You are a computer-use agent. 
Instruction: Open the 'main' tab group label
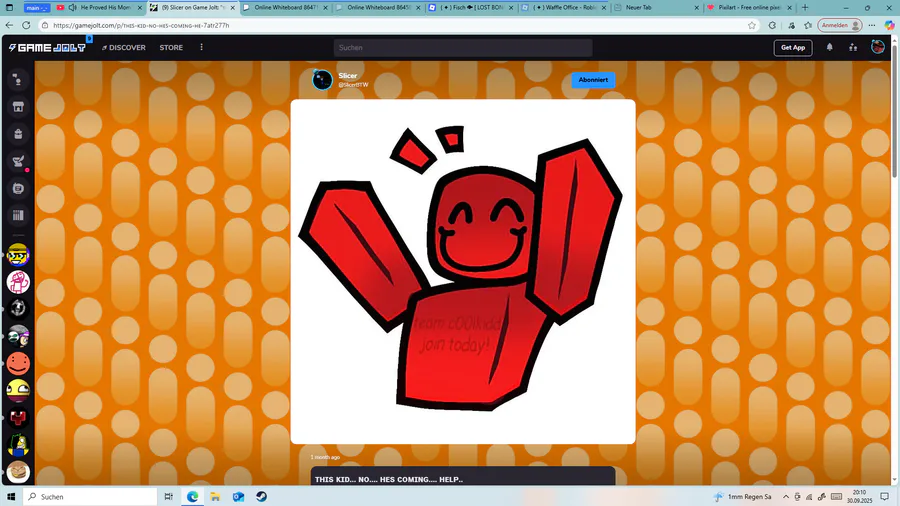pos(37,7)
